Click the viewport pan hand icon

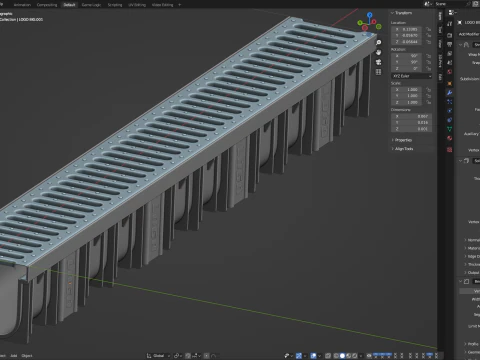coord(378,52)
